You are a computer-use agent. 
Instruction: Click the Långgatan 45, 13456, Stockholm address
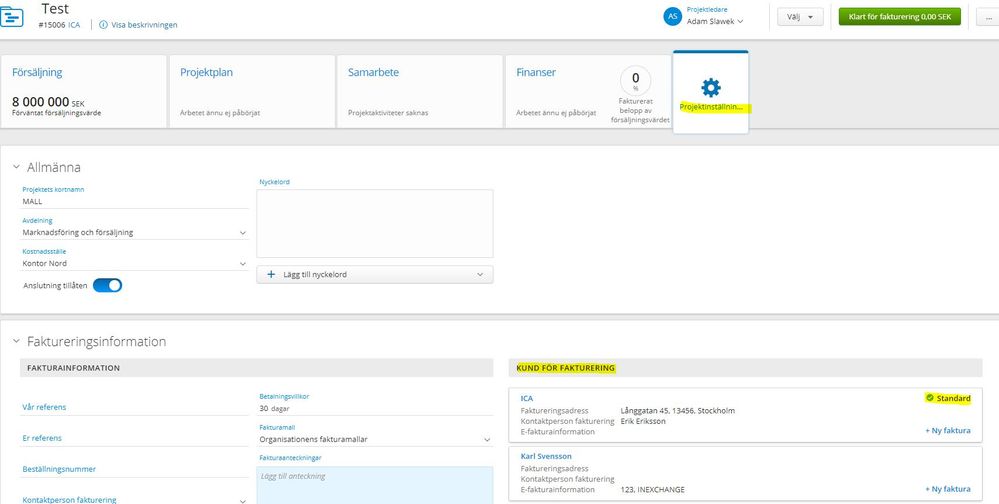point(677,411)
